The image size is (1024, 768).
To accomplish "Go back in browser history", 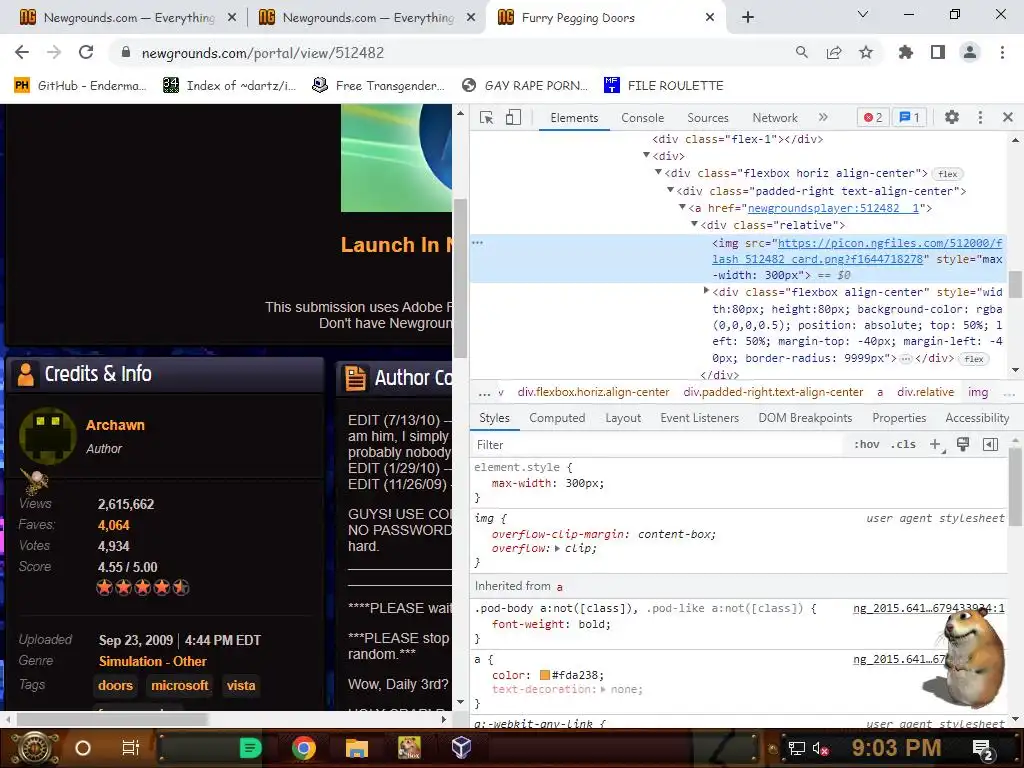I will point(22,52).
